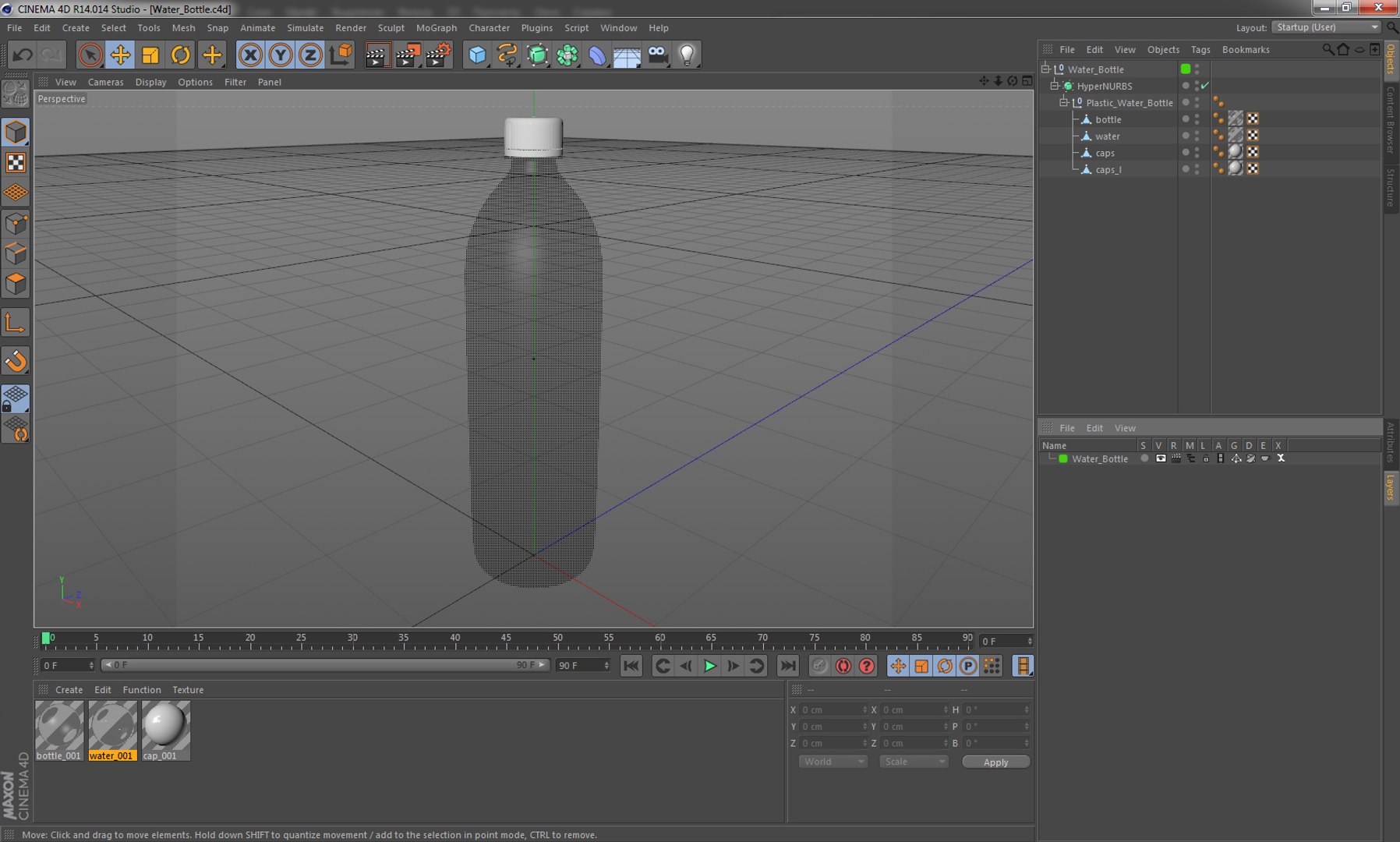Click the Make Editable icon in left sidebar
The height and width of the screenshot is (842, 1400).
pyautogui.click(x=16, y=94)
